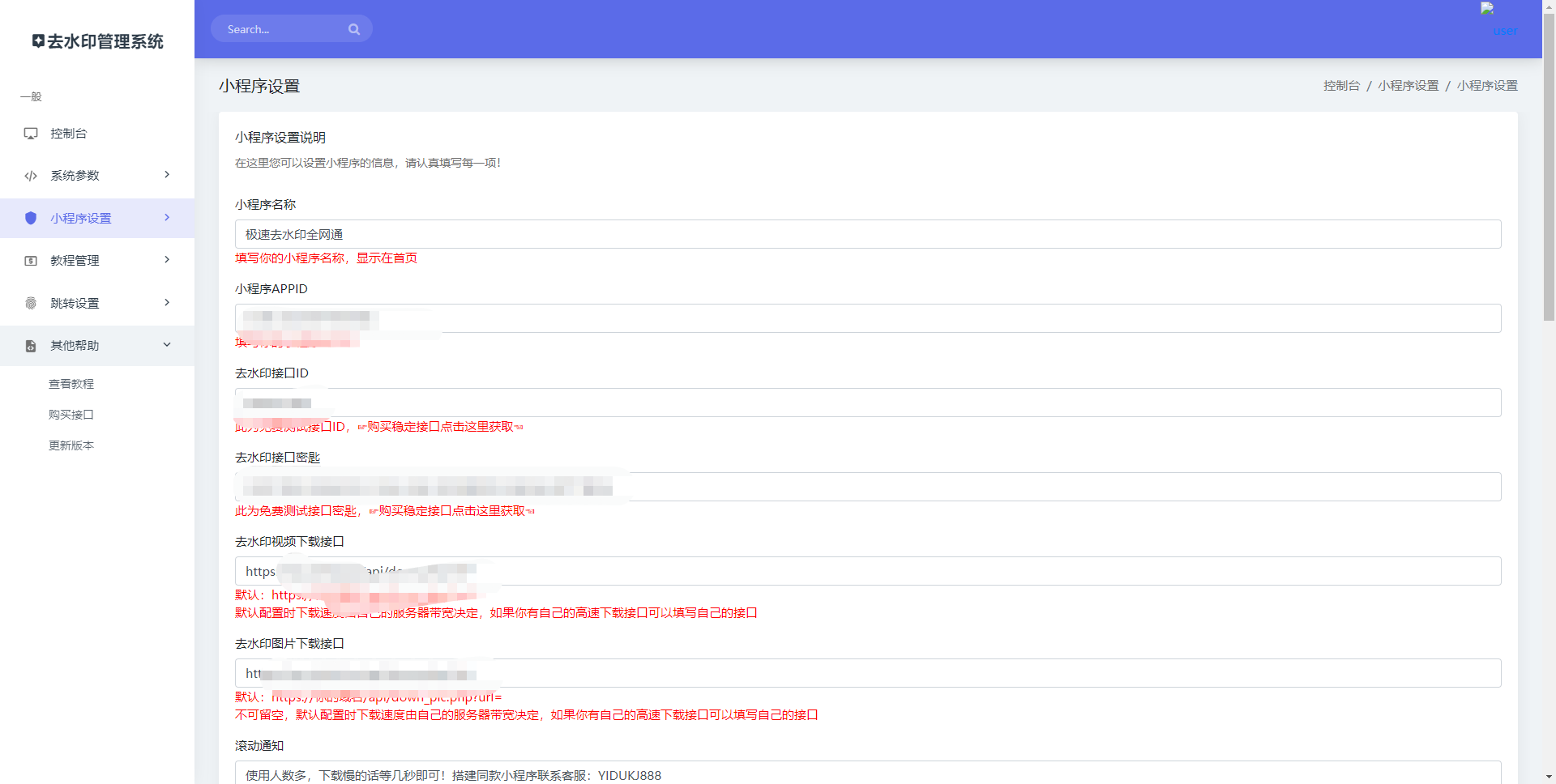Viewport: 1556px width, 784px height.
Task: Click the 跳转设置 fingerprint icon
Action: click(x=30, y=302)
